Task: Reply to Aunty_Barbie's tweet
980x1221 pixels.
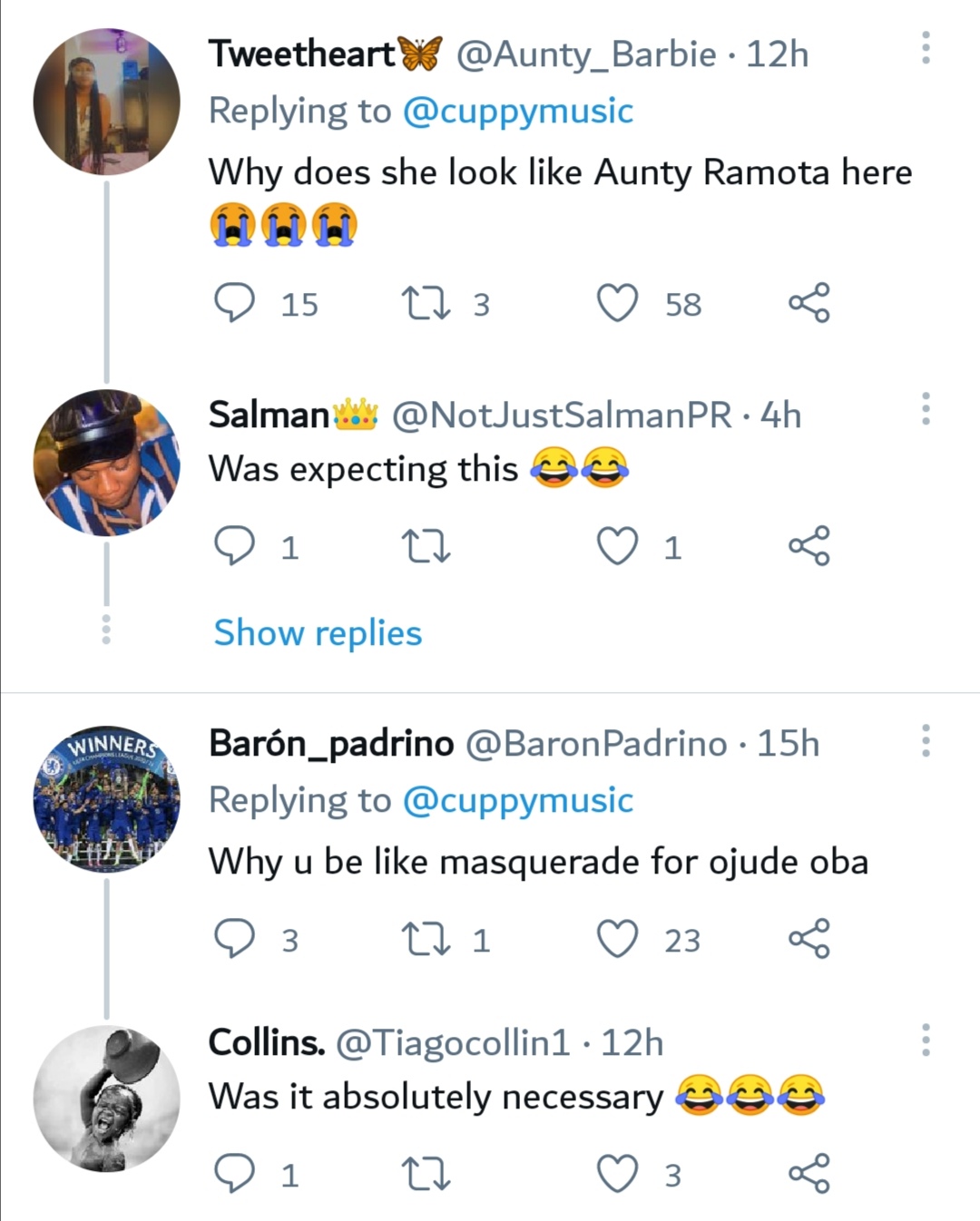Action: tap(234, 303)
